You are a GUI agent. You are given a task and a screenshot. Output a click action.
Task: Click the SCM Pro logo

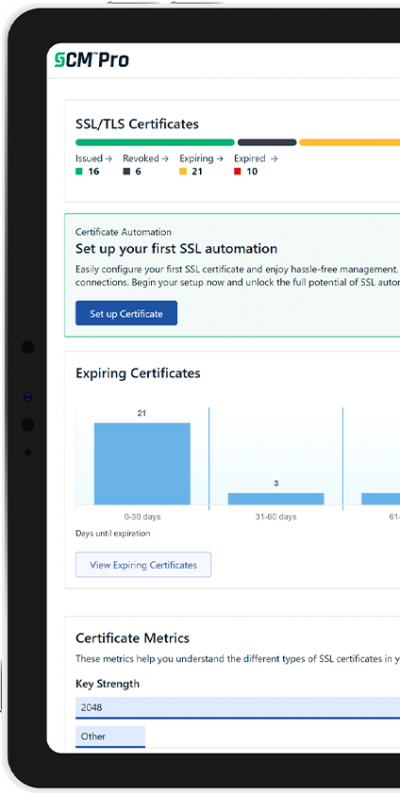92,60
